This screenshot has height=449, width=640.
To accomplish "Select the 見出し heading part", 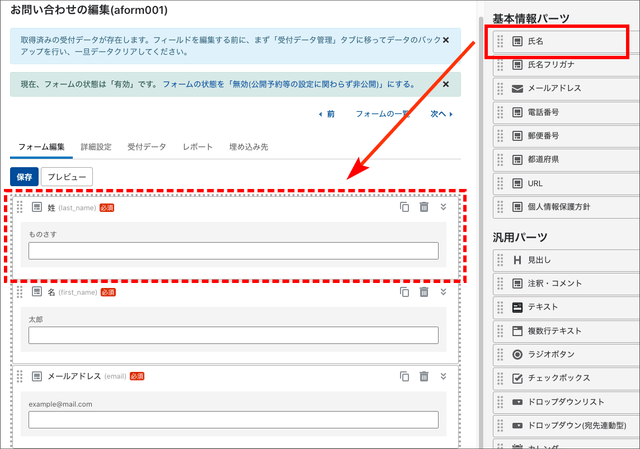I will 566,260.
